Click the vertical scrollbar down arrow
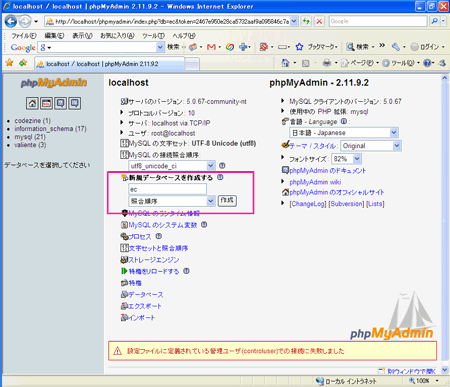450x387 pixels. click(x=445, y=369)
